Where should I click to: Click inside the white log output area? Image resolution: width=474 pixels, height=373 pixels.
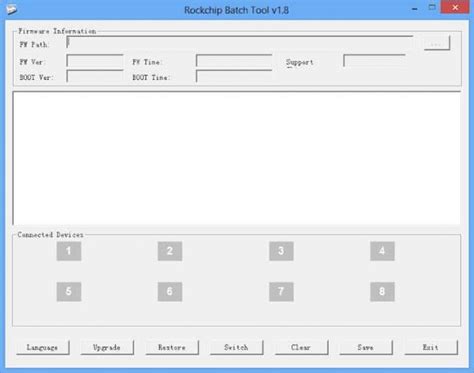point(237,158)
